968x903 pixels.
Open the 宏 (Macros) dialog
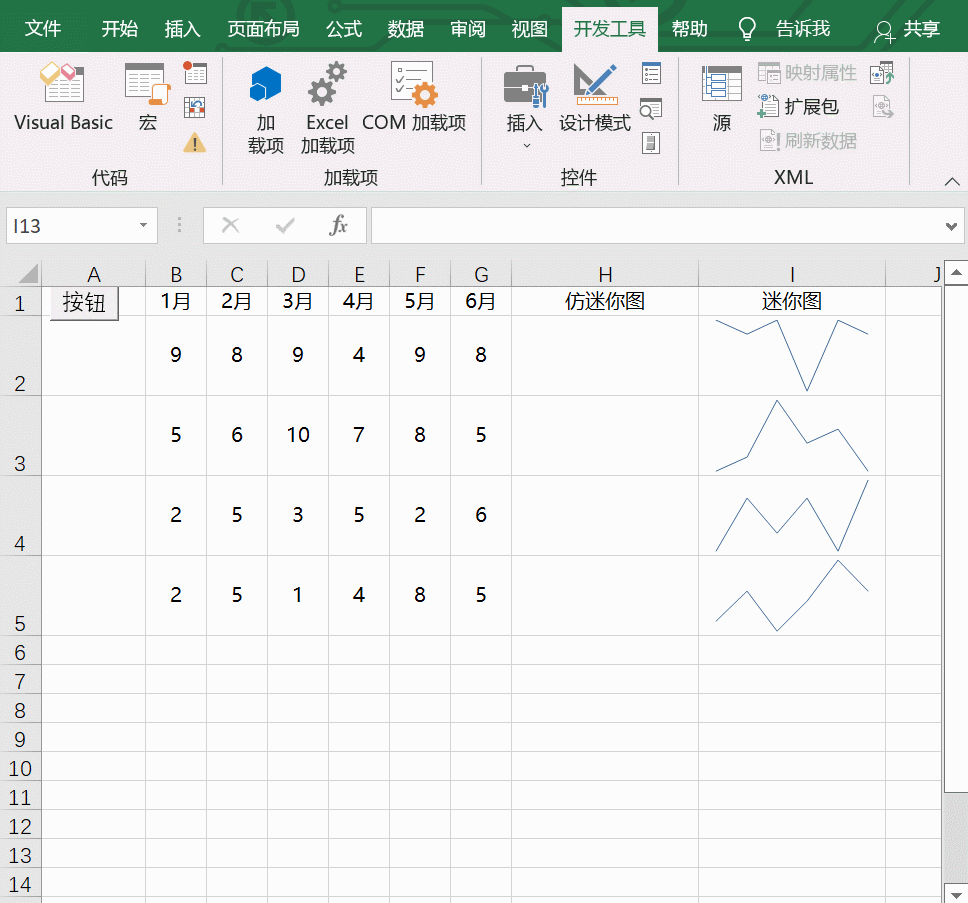(x=148, y=97)
